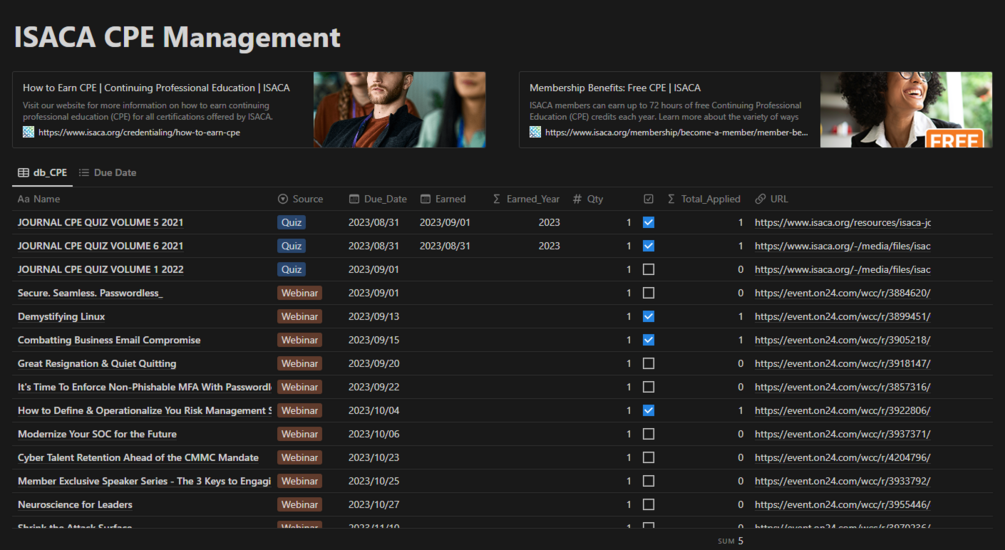Open Webinar tag for Cyber Talent Retention row

[x=299, y=457]
